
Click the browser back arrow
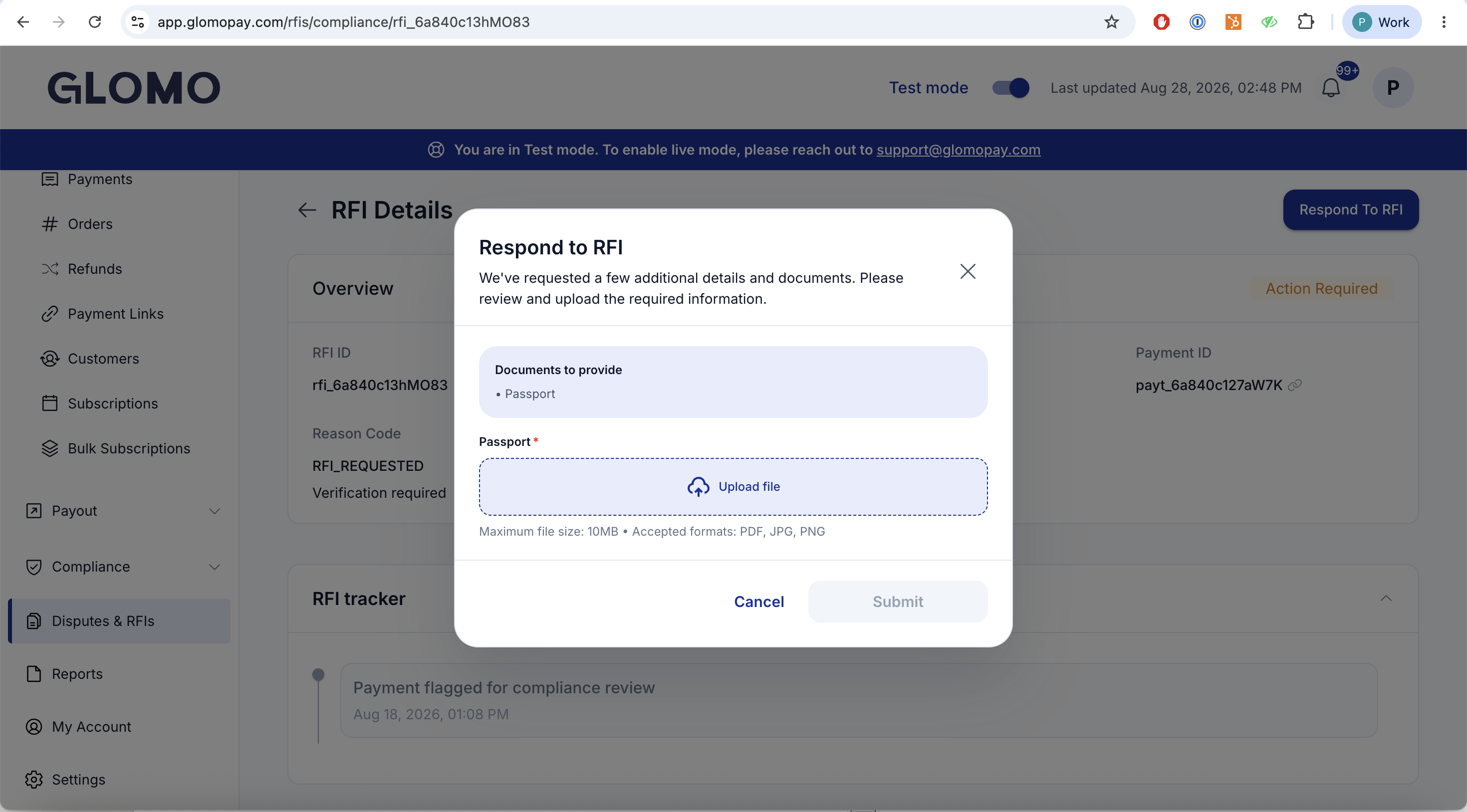23,22
